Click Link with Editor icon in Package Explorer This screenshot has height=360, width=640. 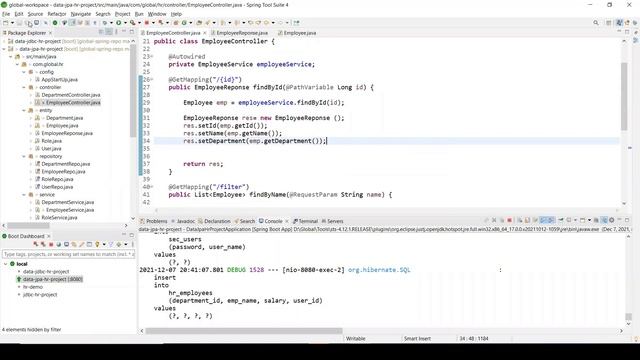pyautogui.click(x=109, y=32)
